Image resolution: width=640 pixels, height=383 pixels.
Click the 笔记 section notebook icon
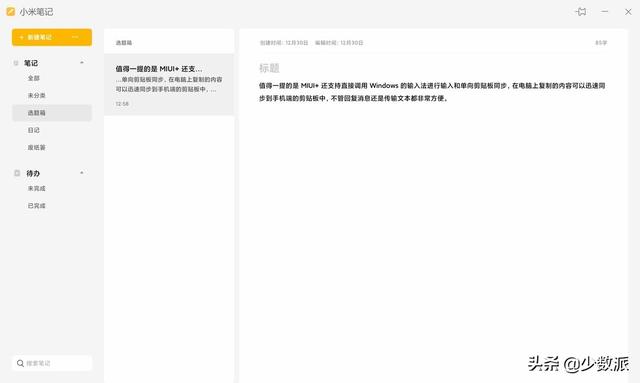[16, 63]
